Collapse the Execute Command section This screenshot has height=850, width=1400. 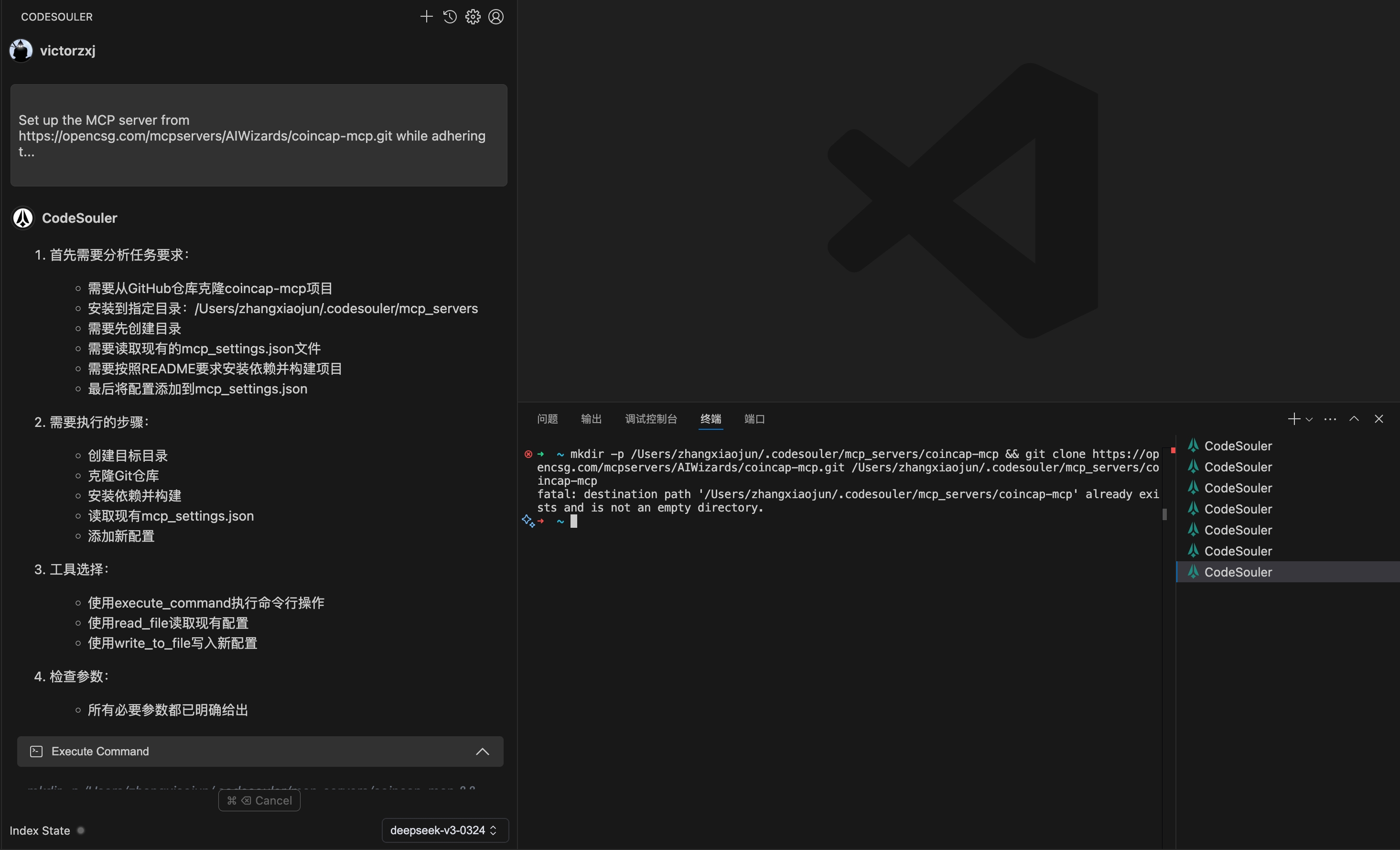[483, 752]
